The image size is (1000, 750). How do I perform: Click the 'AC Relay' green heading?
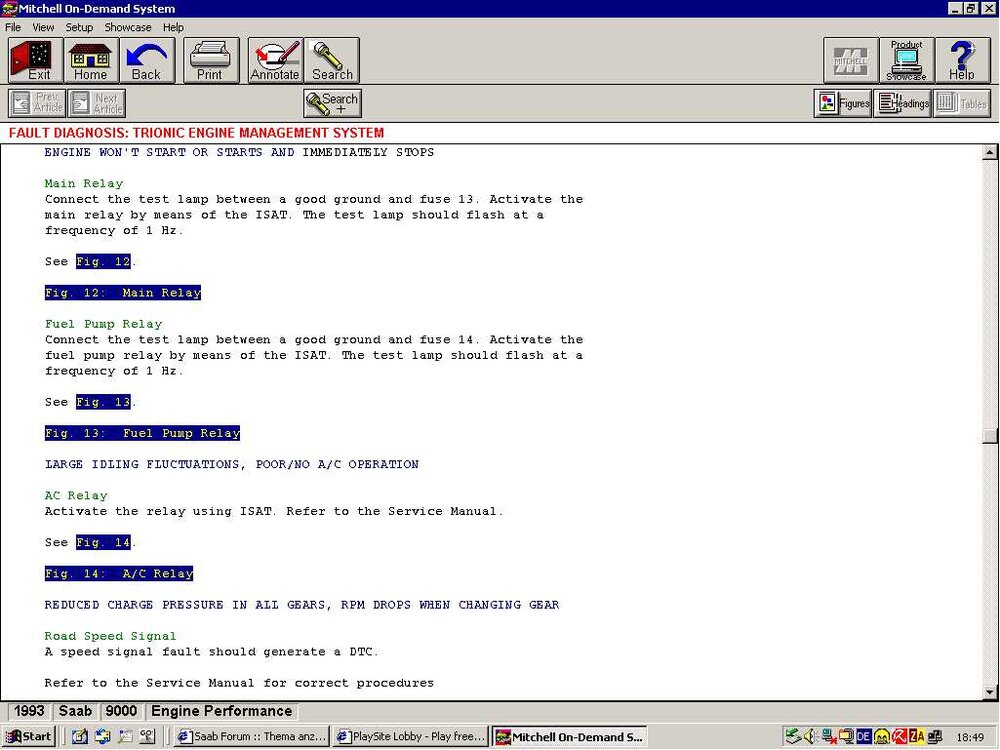tap(76, 496)
